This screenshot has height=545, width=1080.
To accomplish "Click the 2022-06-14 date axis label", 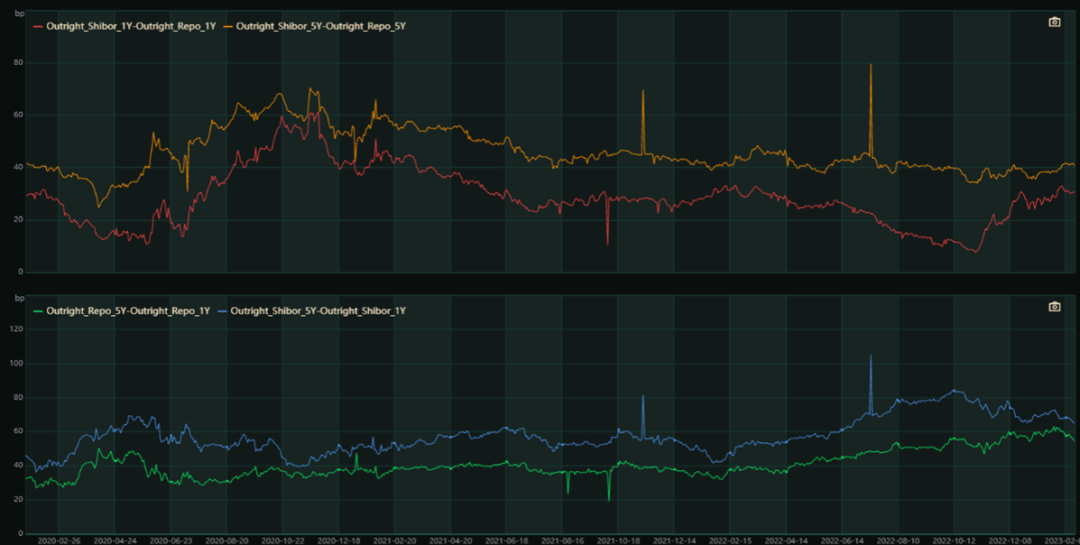I will (842, 541).
